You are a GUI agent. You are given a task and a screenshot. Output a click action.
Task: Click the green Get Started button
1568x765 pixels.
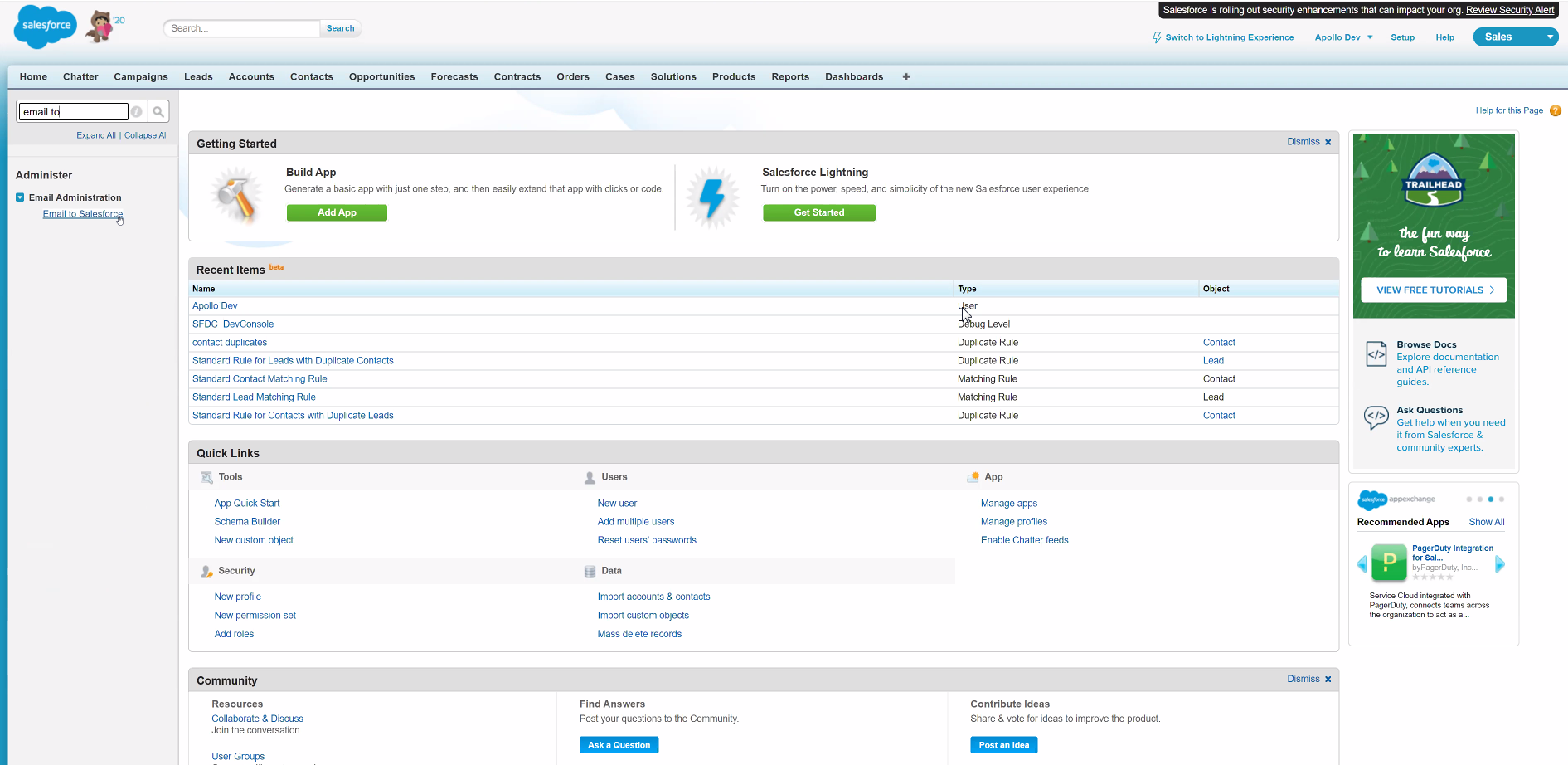click(x=819, y=212)
